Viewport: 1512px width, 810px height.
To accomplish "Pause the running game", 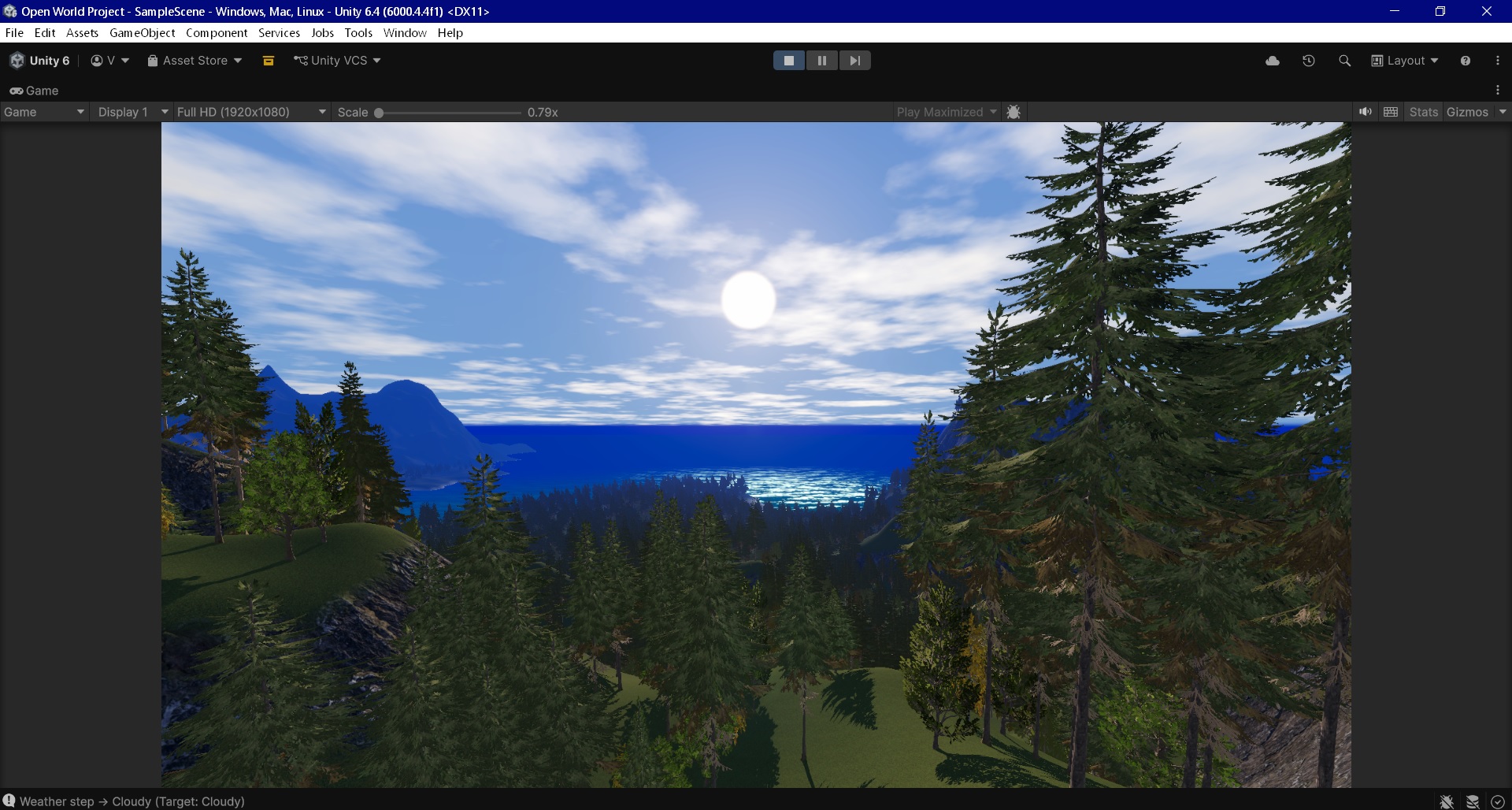I will tap(822, 61).
